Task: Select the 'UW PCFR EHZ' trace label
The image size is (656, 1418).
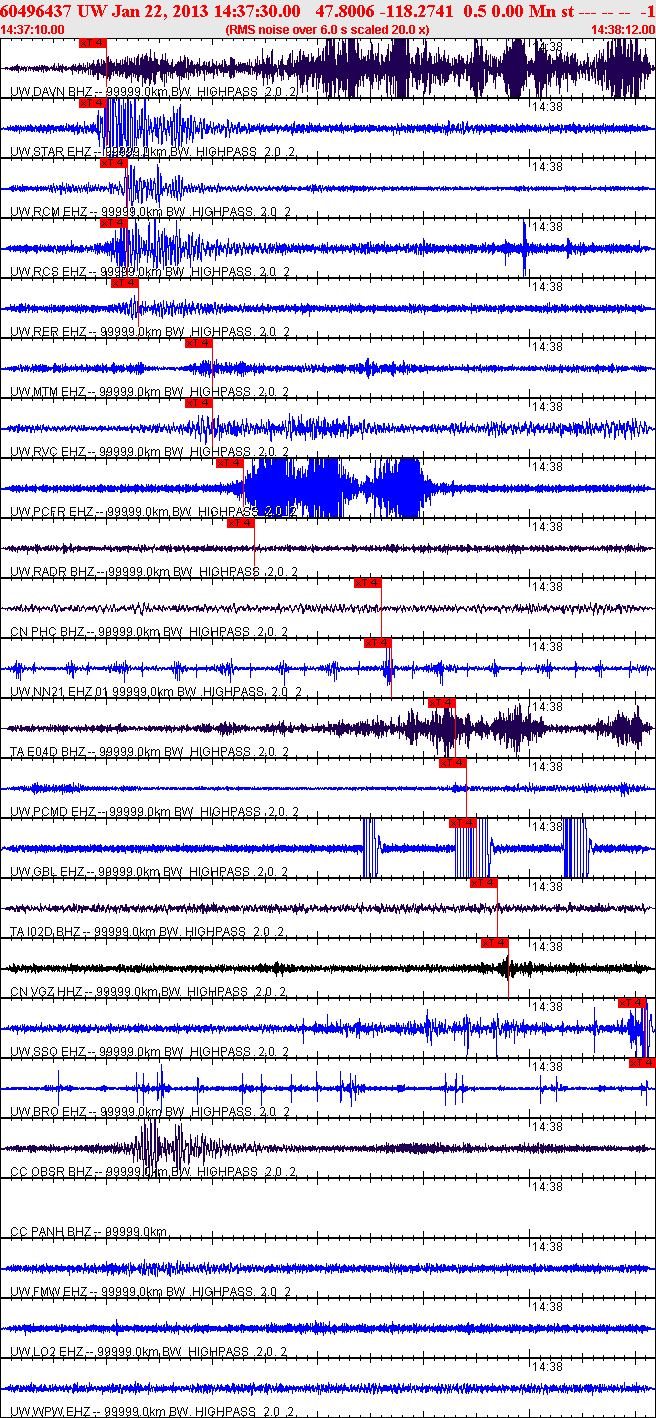Action: point(50,512)
